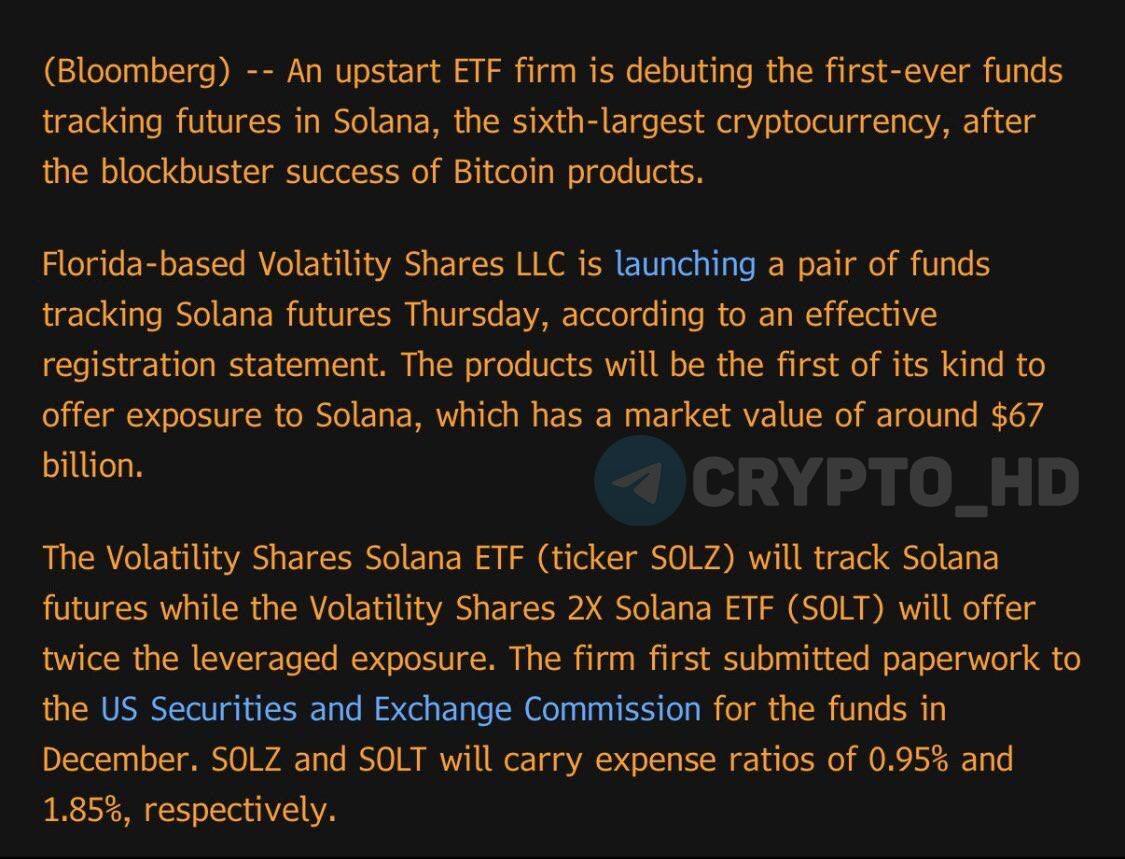
Task: Click the "(ticker SOLZ)" parenthetical
Action: (x=636, y=558)
